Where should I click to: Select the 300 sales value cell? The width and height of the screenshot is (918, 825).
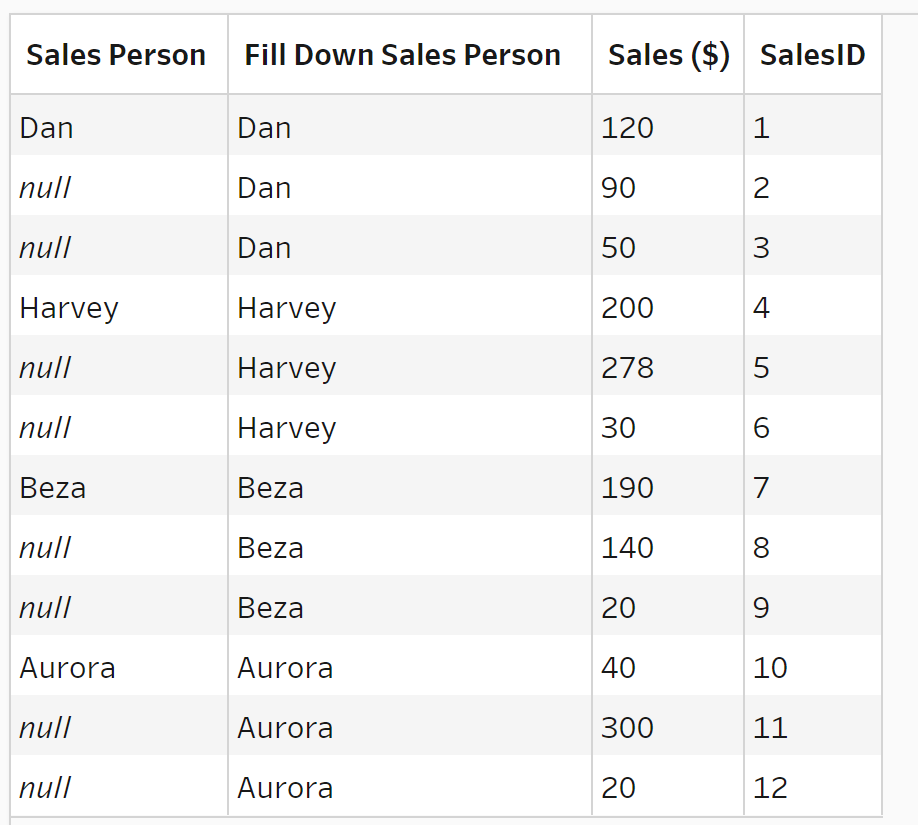click(628, 727)
